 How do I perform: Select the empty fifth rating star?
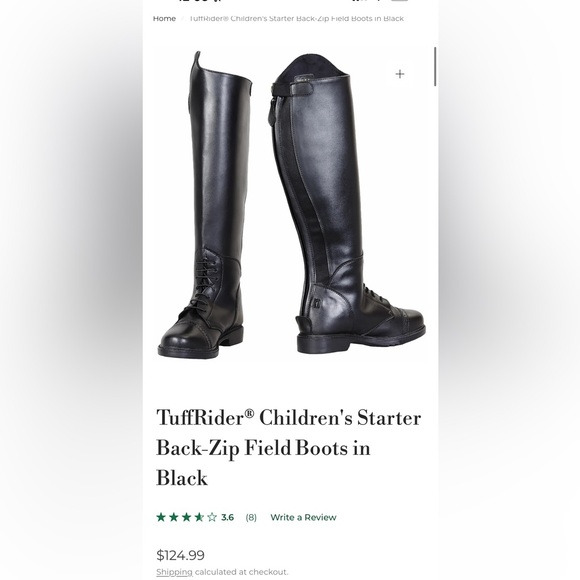click(x=212, y=517)
